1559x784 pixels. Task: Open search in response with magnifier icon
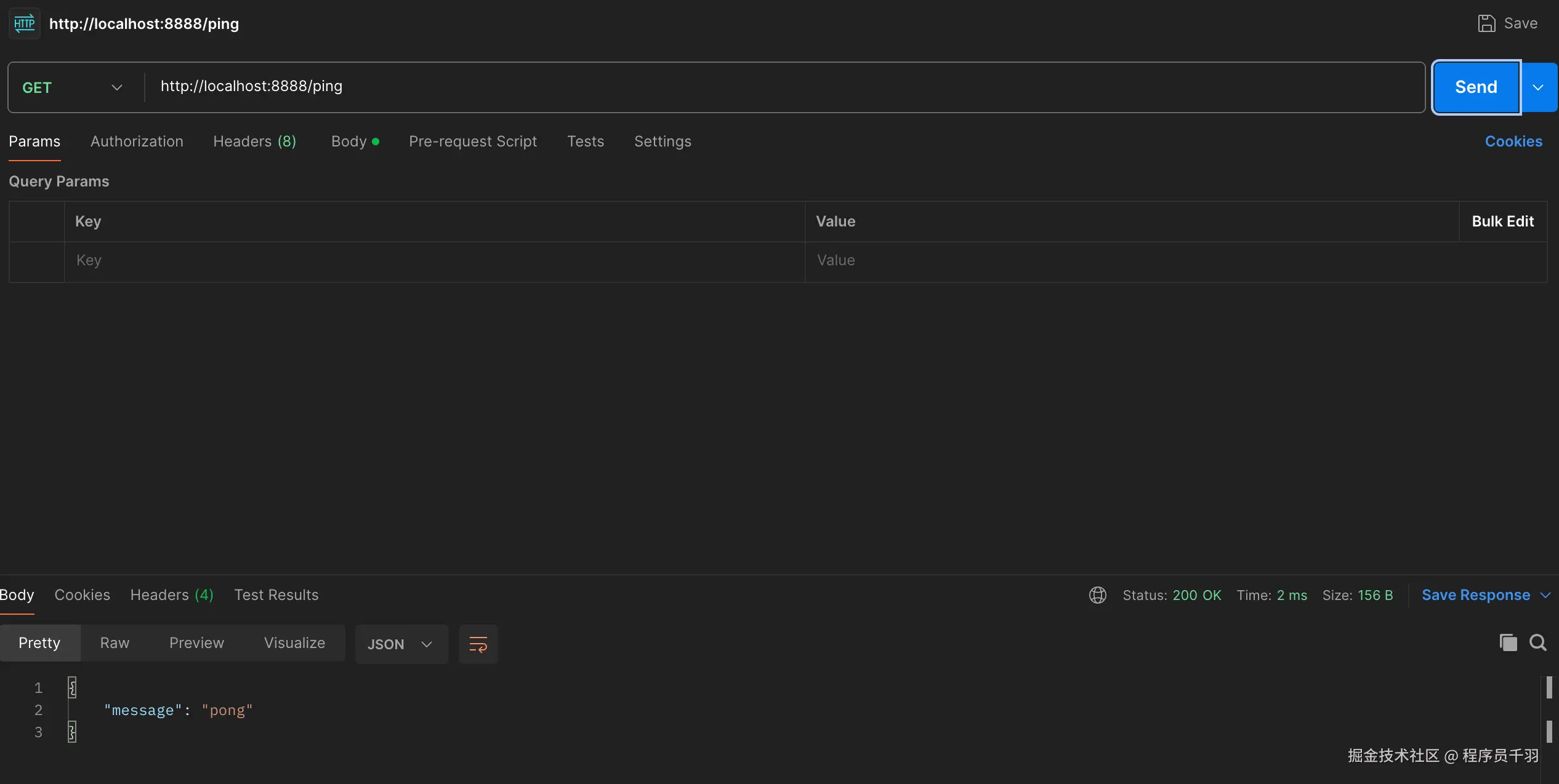tap(1537, 642)
